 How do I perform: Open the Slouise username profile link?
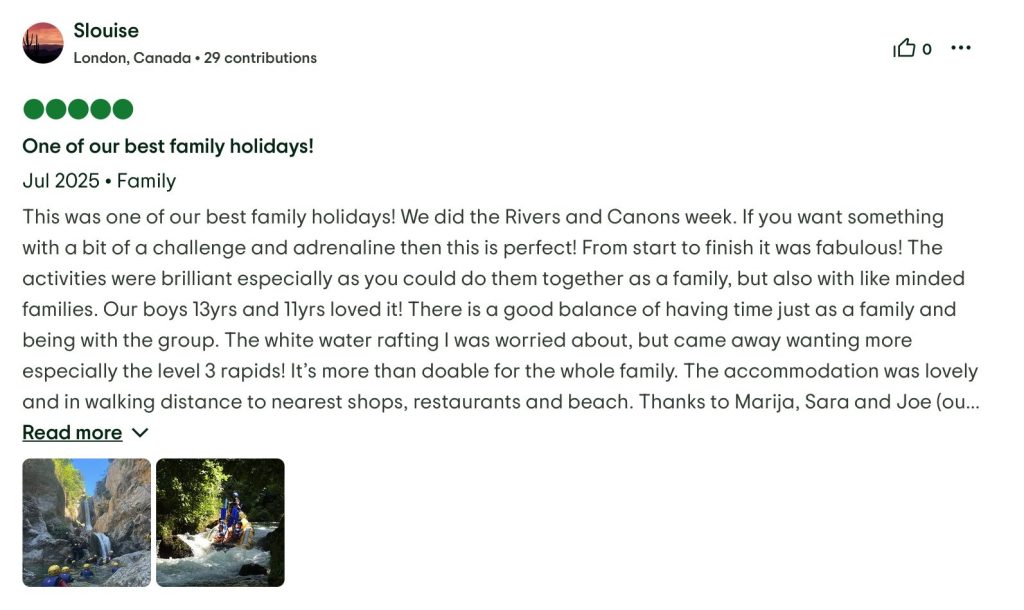[x=106, y=31]
